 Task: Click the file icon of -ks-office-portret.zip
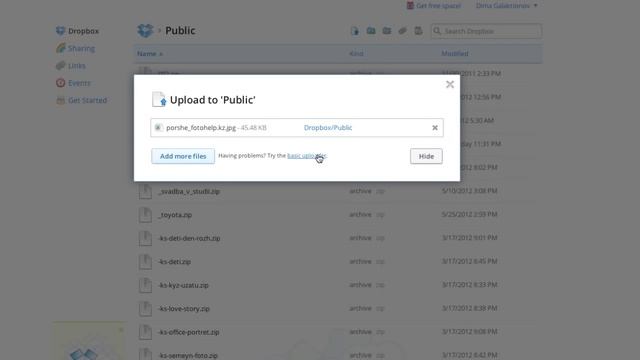click(x=145, y=332)
